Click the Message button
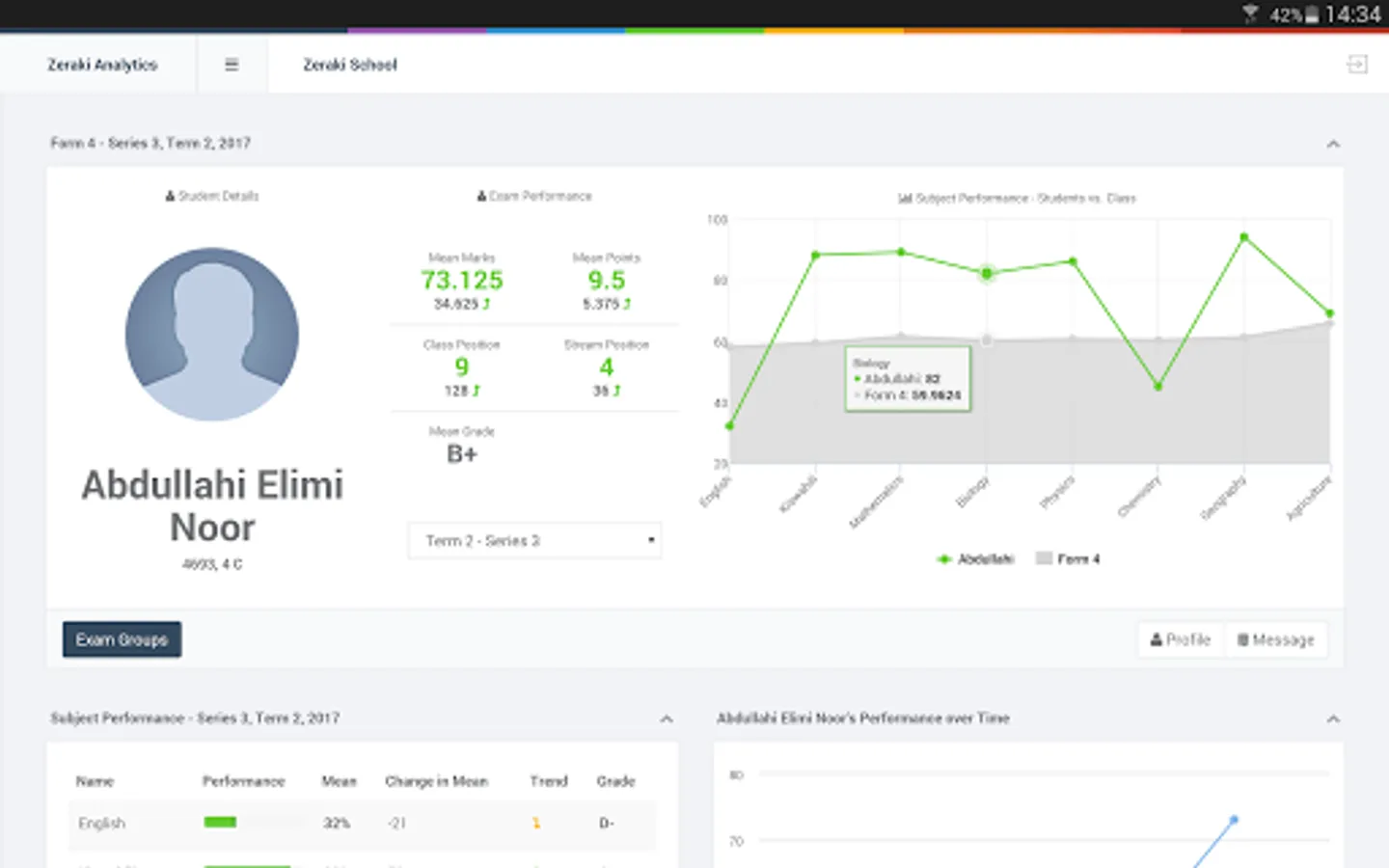The height and width of the screenshot is (868, 1389). (x=1276, y=639)
